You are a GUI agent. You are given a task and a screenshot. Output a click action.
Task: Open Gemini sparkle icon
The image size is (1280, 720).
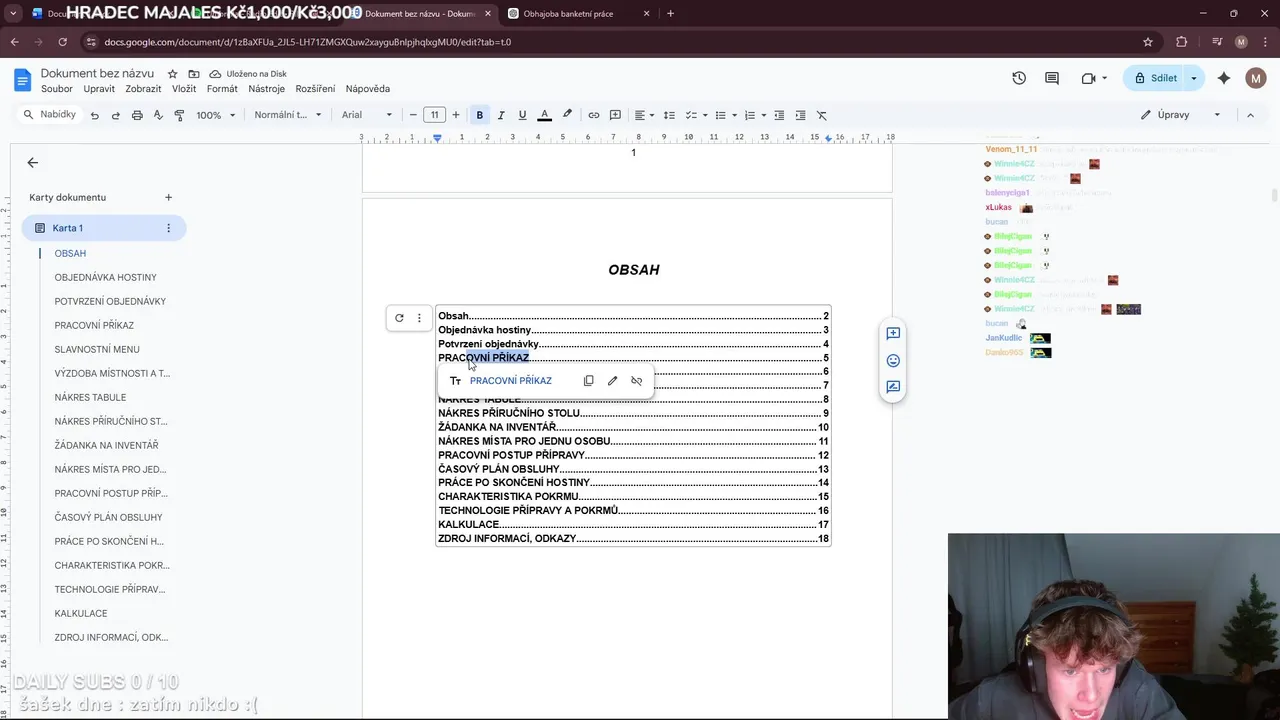(1224, 78)
